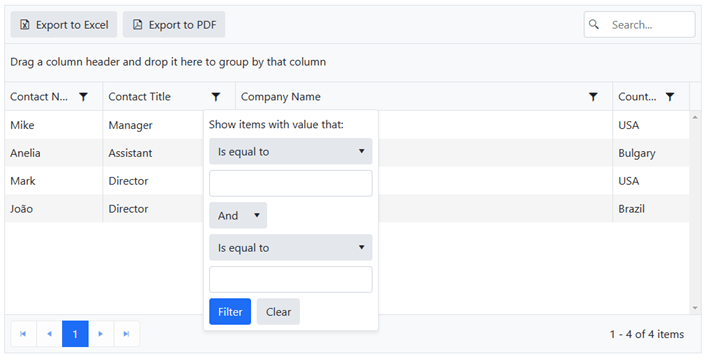Click the search magnifier icon
This screenshot has height=361, width=708.
594,24
